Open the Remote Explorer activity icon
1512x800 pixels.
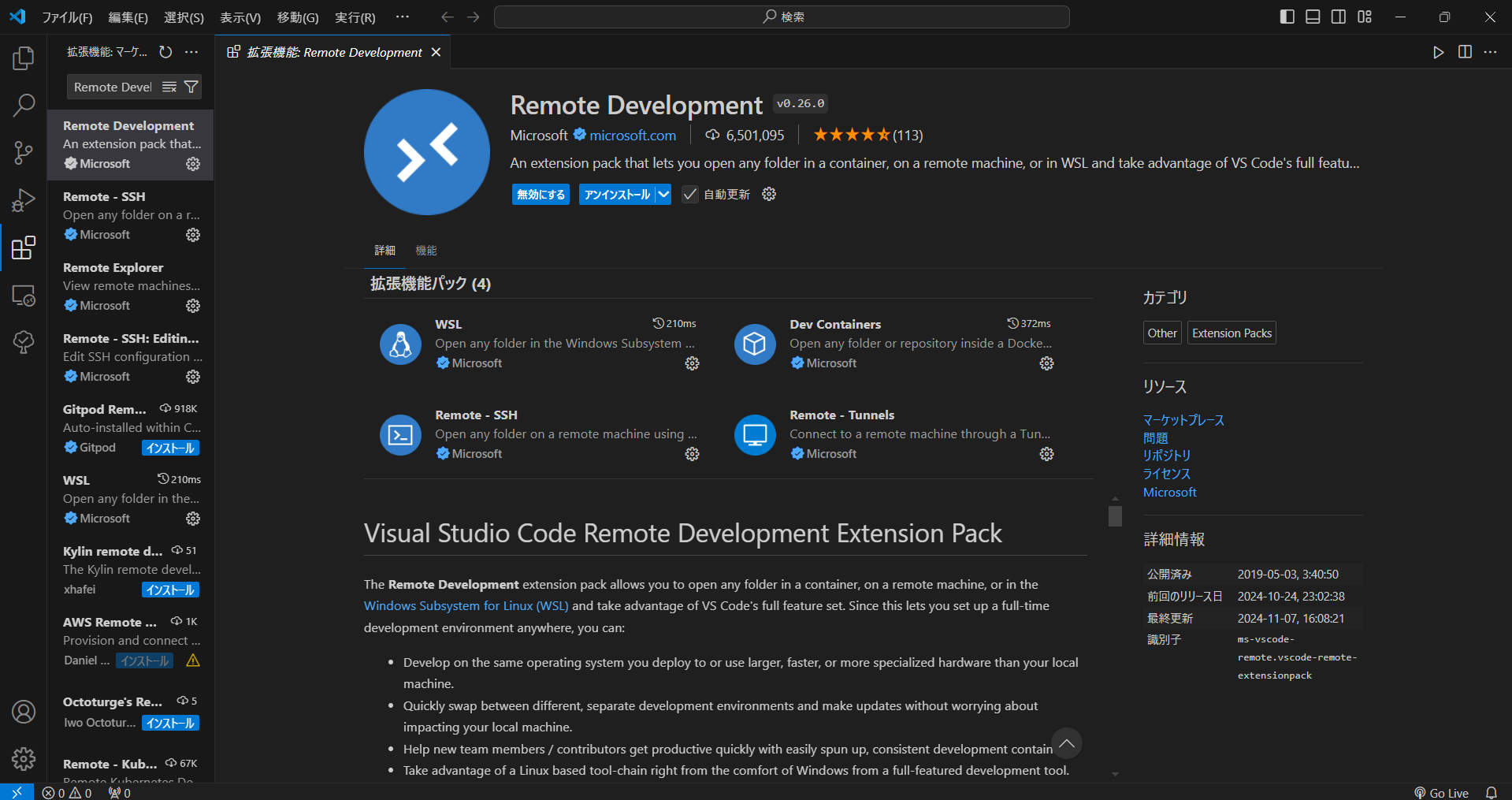[x=24, y=296]
